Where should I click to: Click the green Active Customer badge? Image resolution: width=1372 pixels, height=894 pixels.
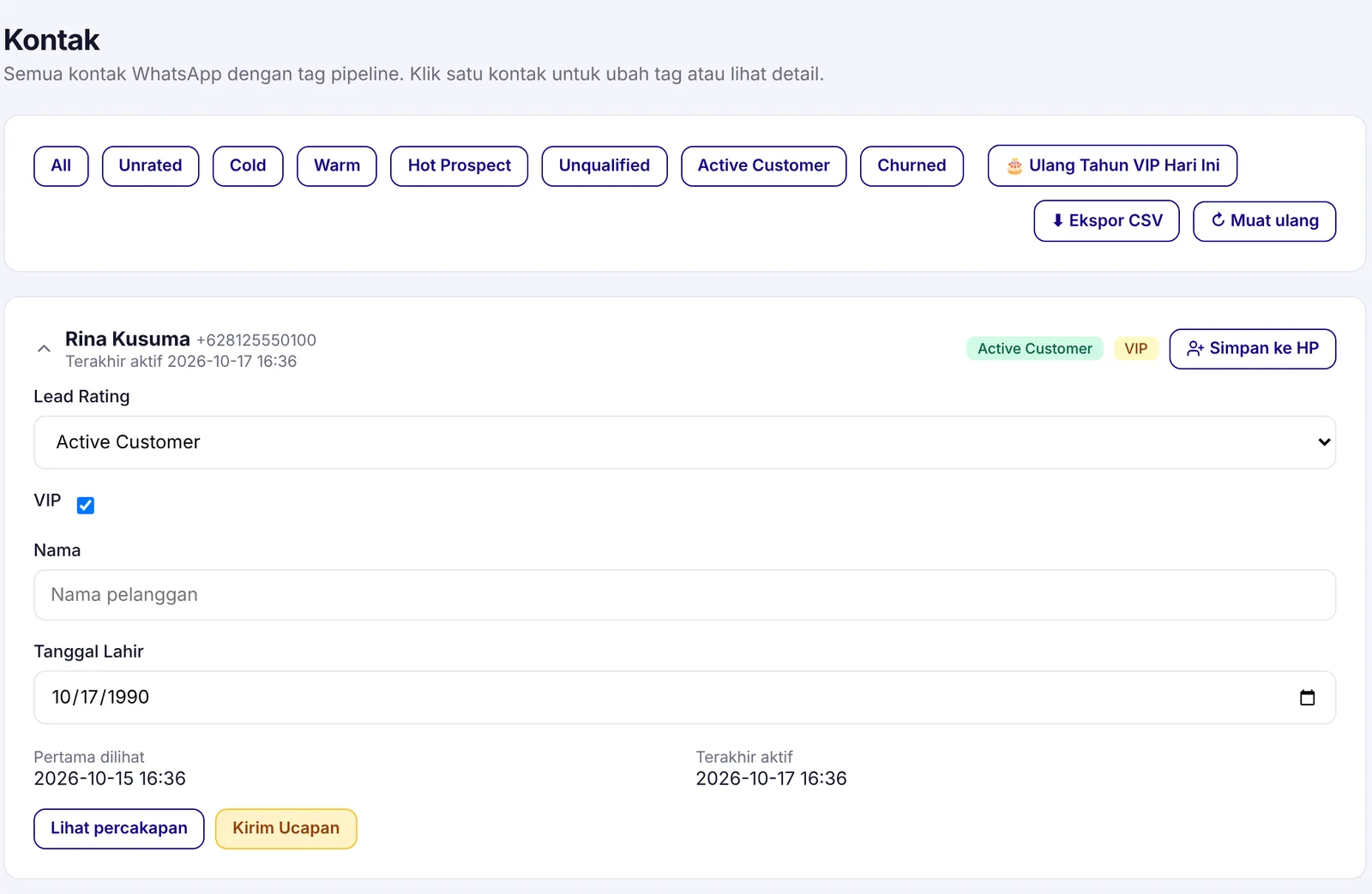point(1034,349)
